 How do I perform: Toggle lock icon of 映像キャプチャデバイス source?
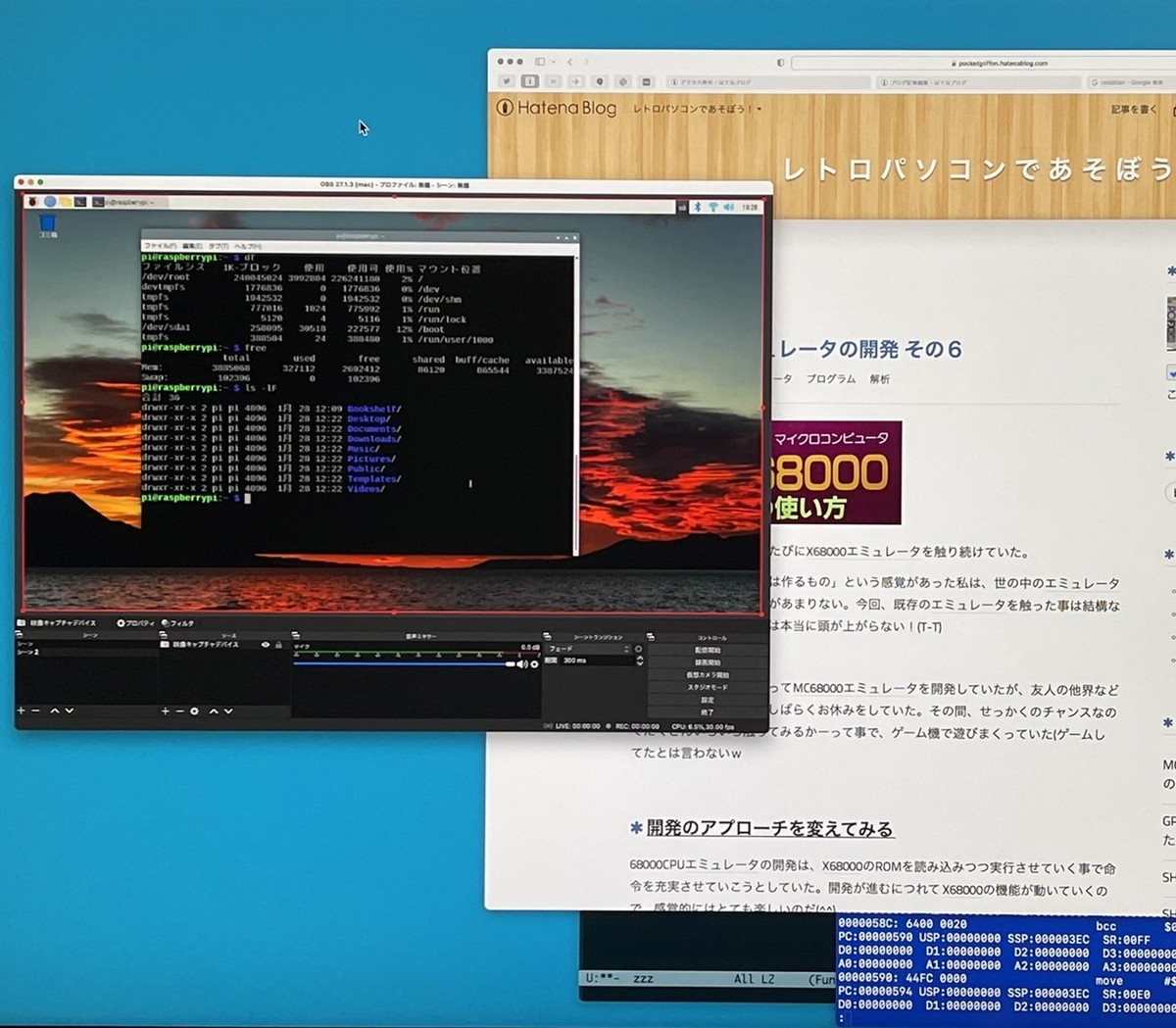[278, 645]
